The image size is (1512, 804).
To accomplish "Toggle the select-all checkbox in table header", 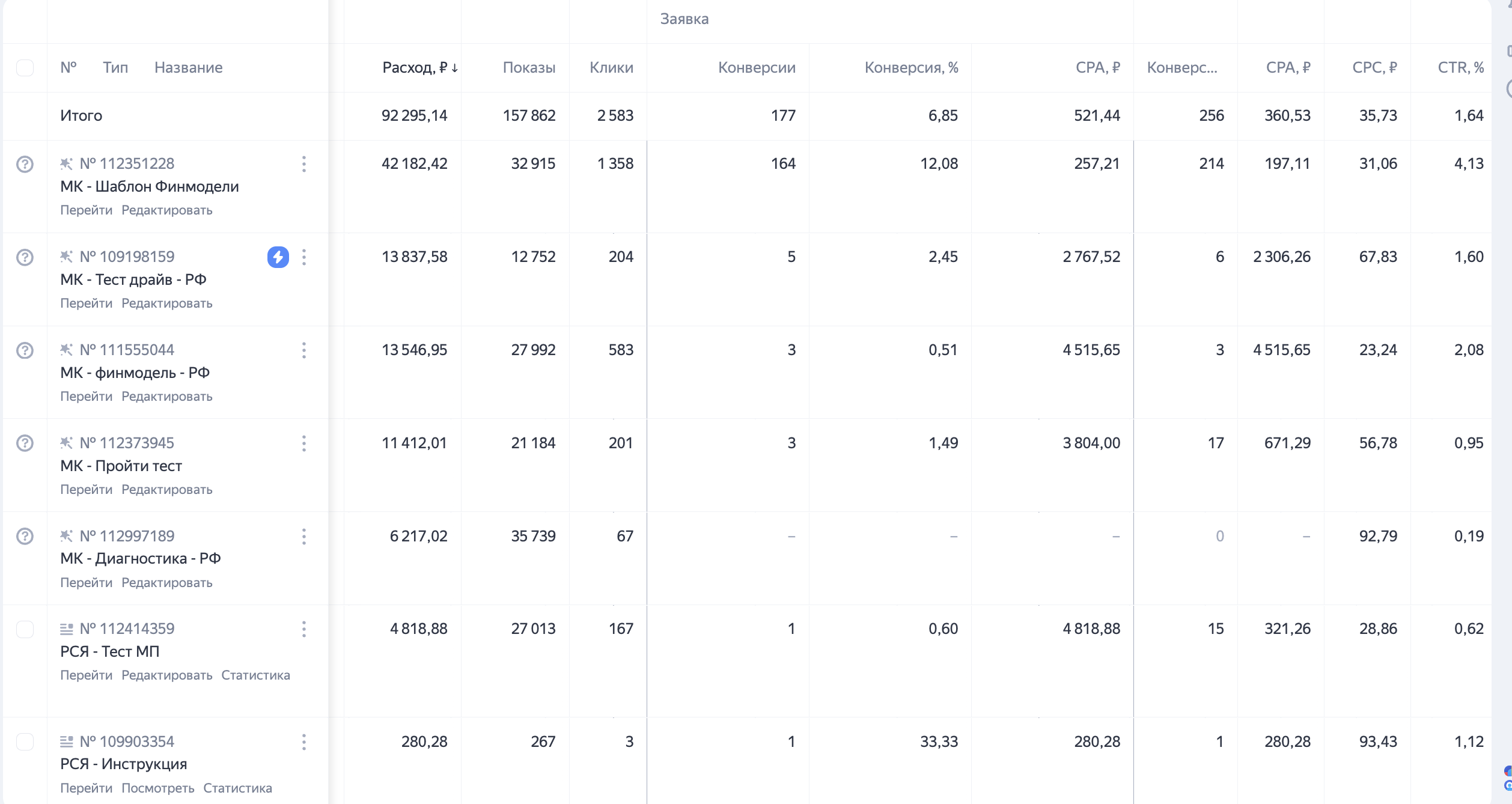I will tap(25, 68).
